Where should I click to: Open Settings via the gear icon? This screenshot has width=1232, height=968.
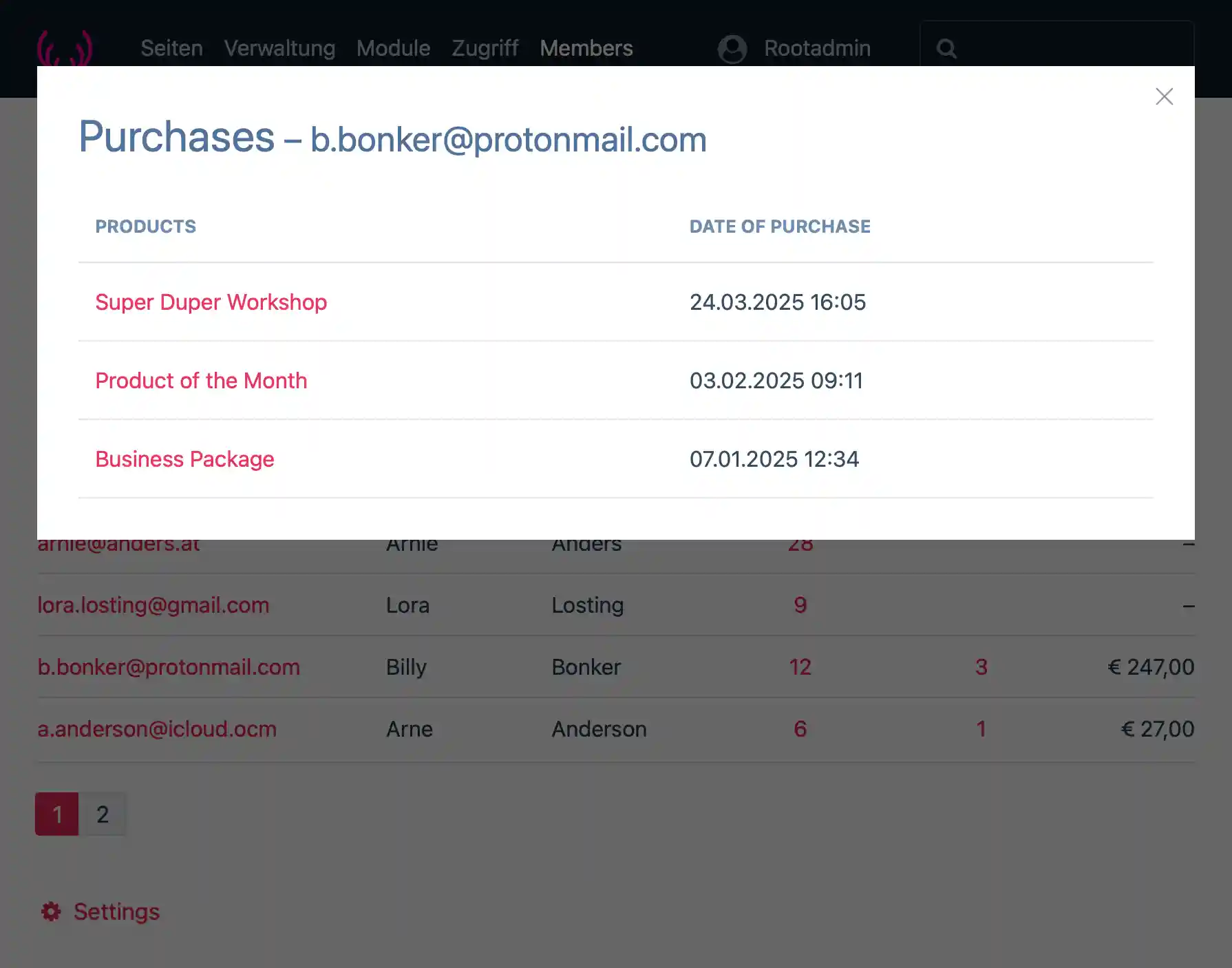pyautogui.click(x=50, y=912)
